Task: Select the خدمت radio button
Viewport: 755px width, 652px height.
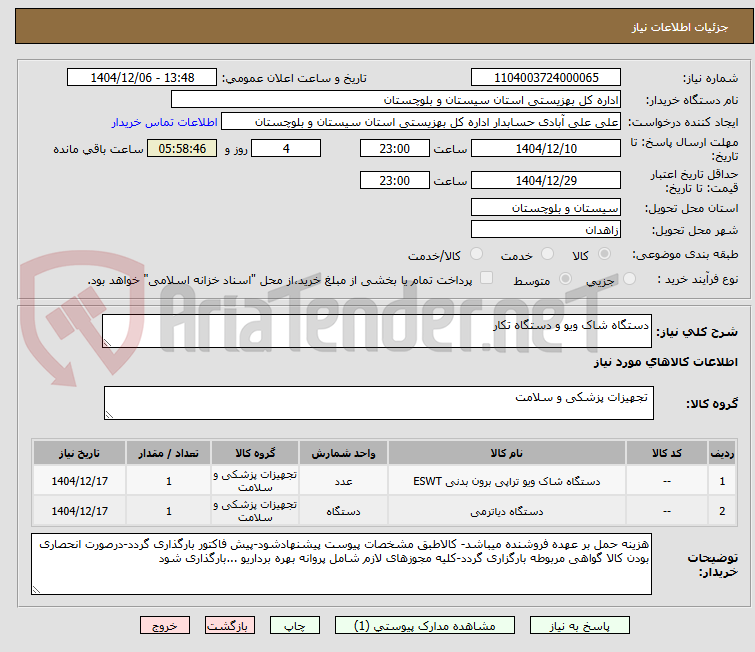Action: (x=547, y=254)
